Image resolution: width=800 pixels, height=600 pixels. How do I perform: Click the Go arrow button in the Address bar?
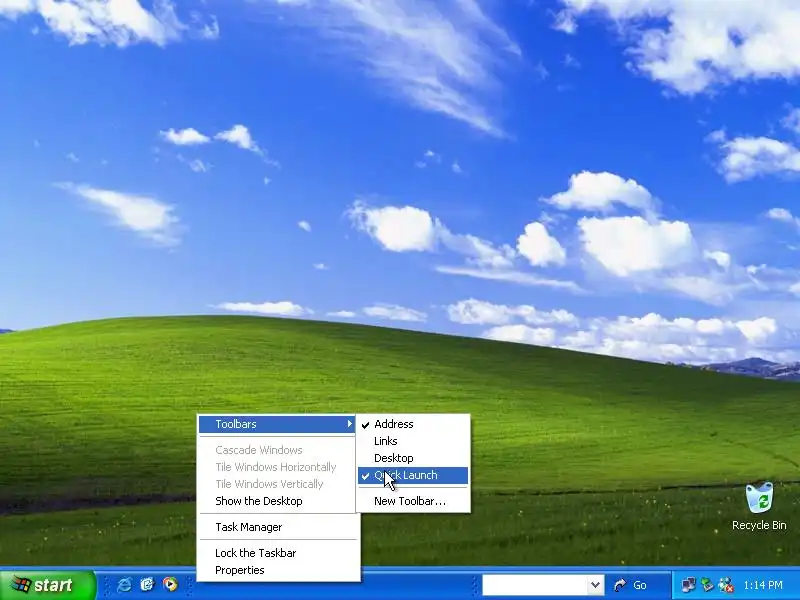[x=631, y=585]
